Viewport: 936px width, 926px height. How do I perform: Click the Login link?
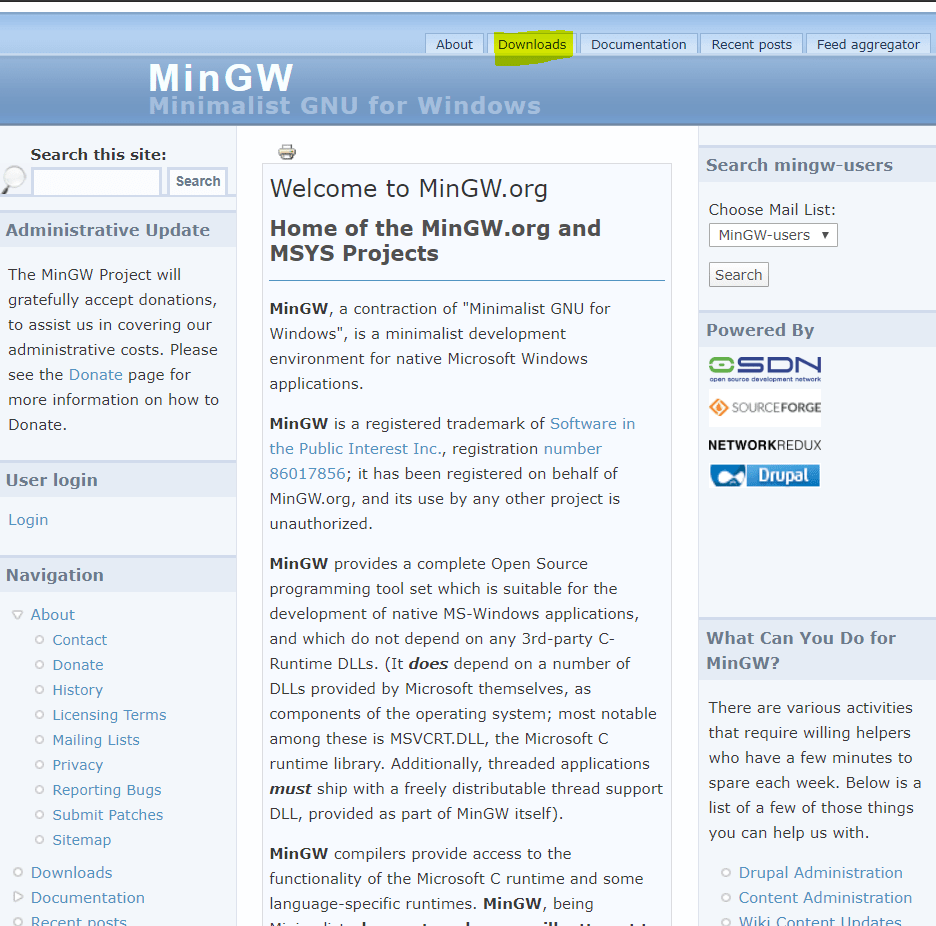pos(28,520)
